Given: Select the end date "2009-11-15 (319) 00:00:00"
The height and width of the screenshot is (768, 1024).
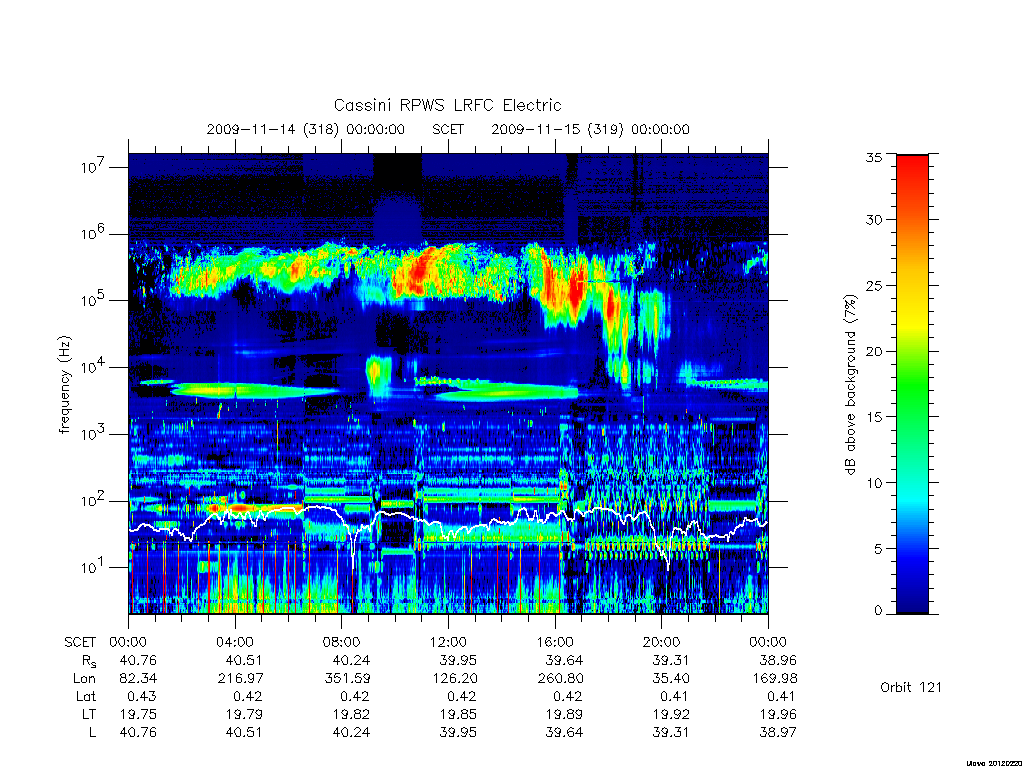Looking at the screenshot, I should tap(590, 129).
